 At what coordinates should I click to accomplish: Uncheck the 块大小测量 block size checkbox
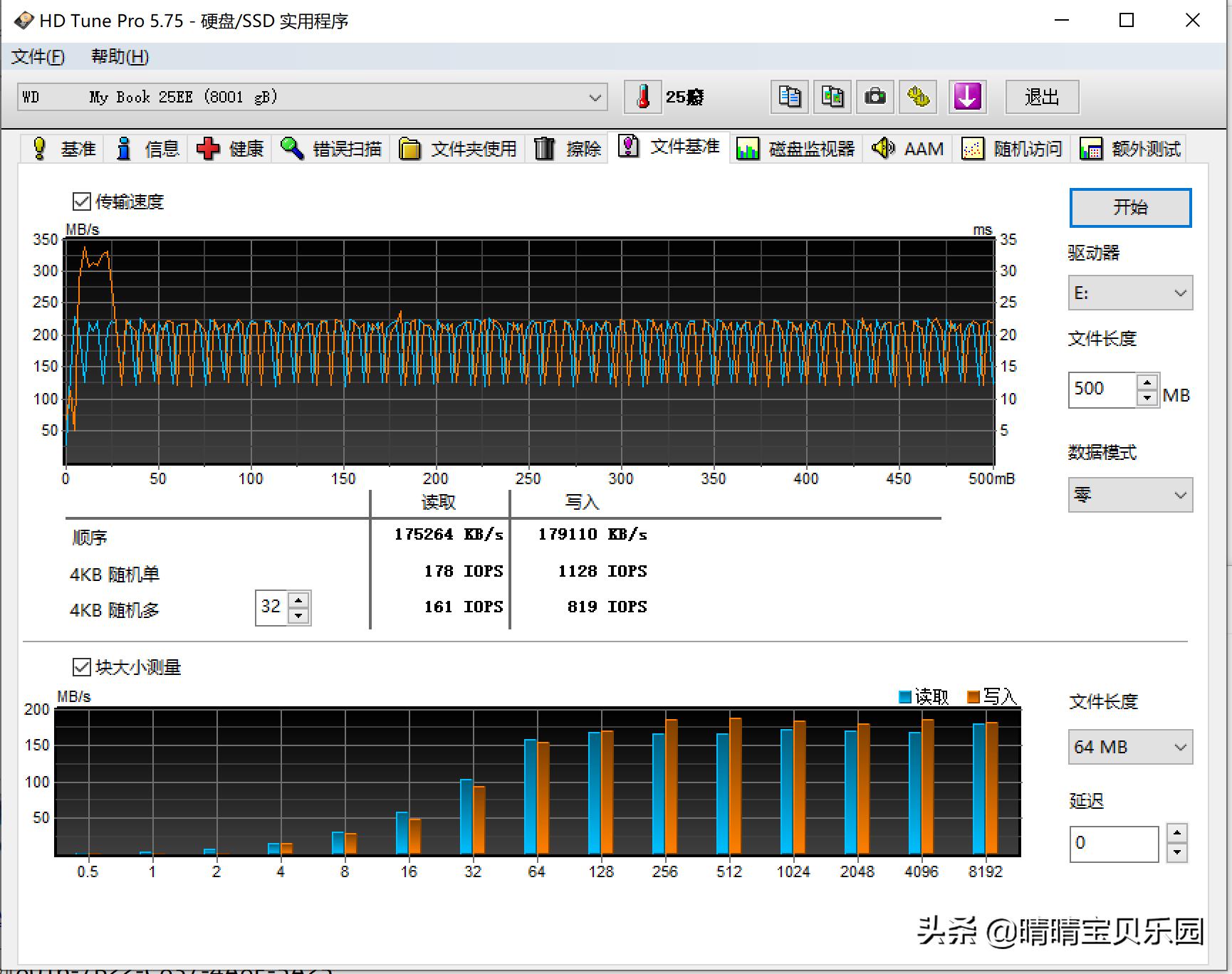pos(82,667)
